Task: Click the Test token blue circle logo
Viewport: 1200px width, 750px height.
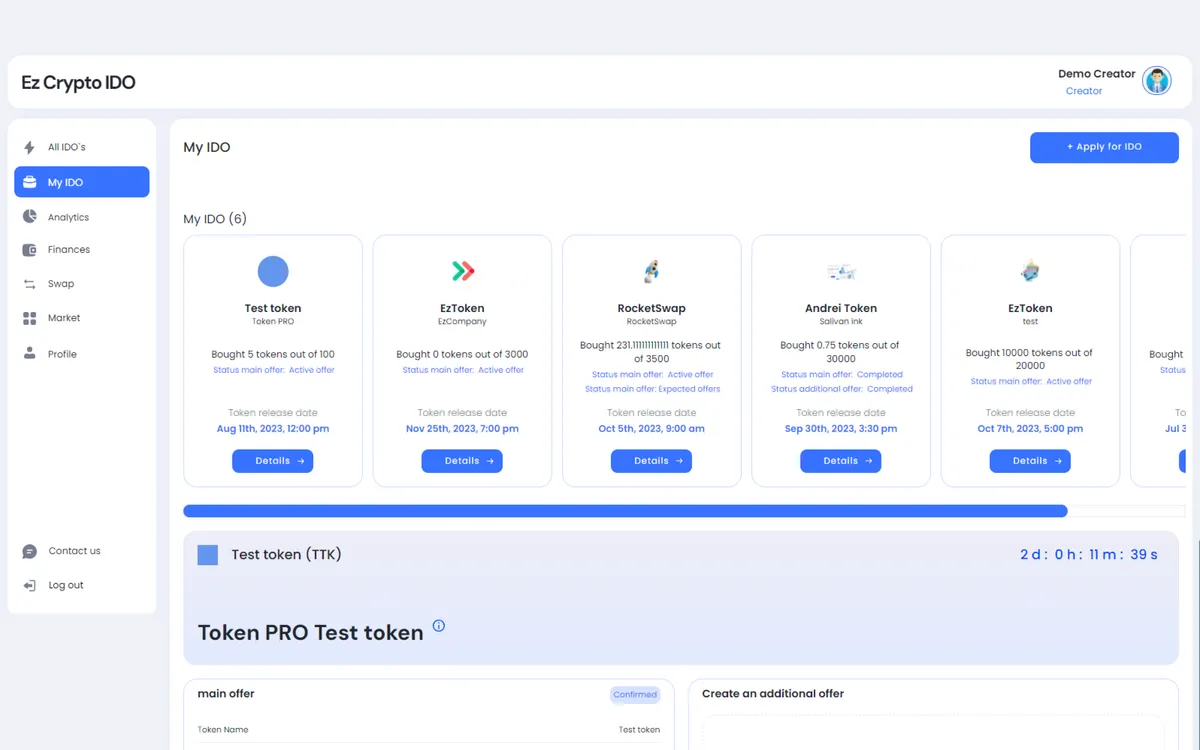Action: pos(273,271)
